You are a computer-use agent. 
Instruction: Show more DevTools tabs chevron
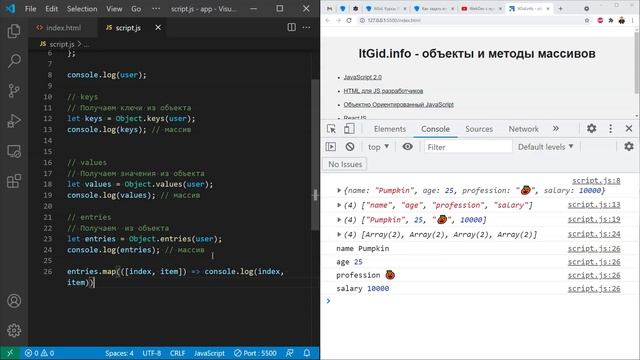(x=556, y=129)
